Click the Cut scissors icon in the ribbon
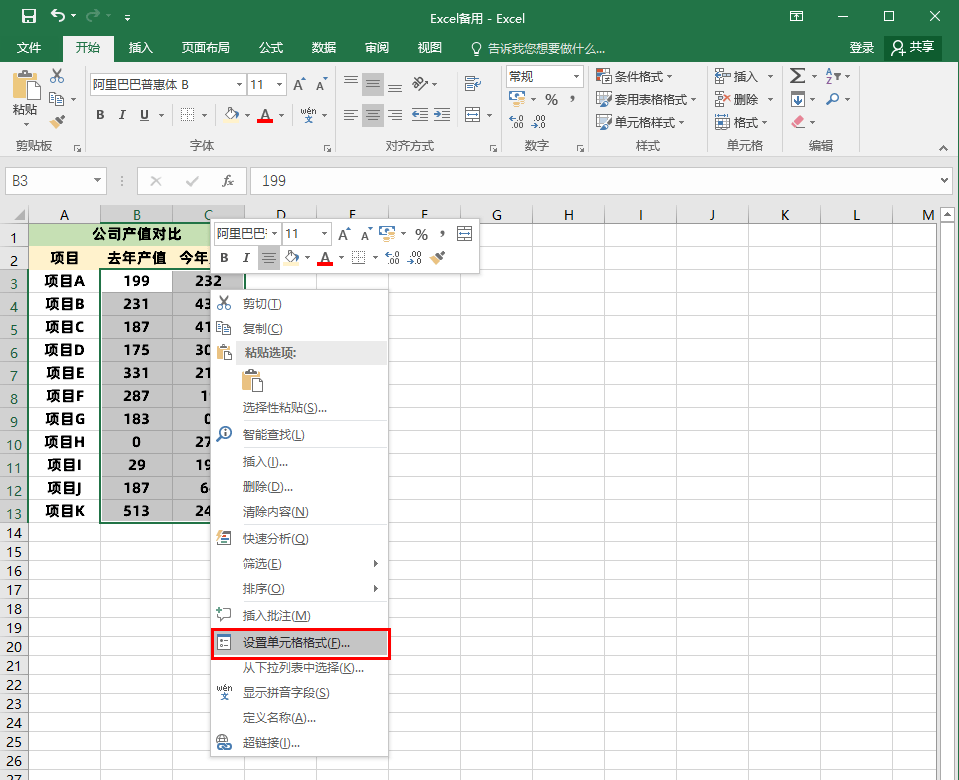 pyautogui.click(x=57, y=76)
